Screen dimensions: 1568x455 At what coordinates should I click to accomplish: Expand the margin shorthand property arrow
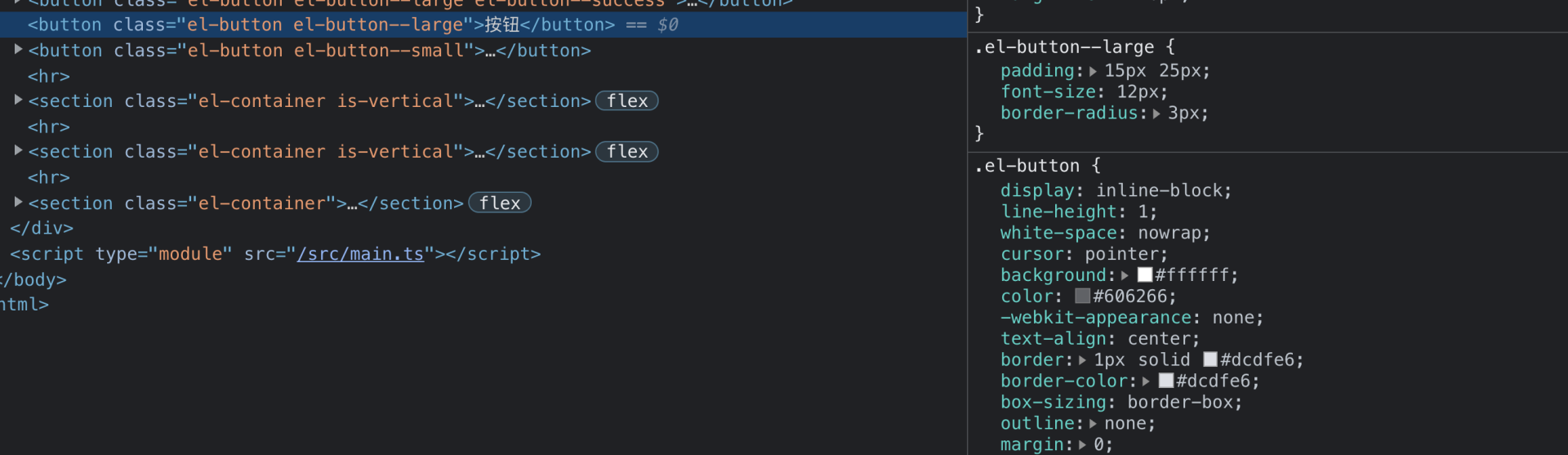1083,445
